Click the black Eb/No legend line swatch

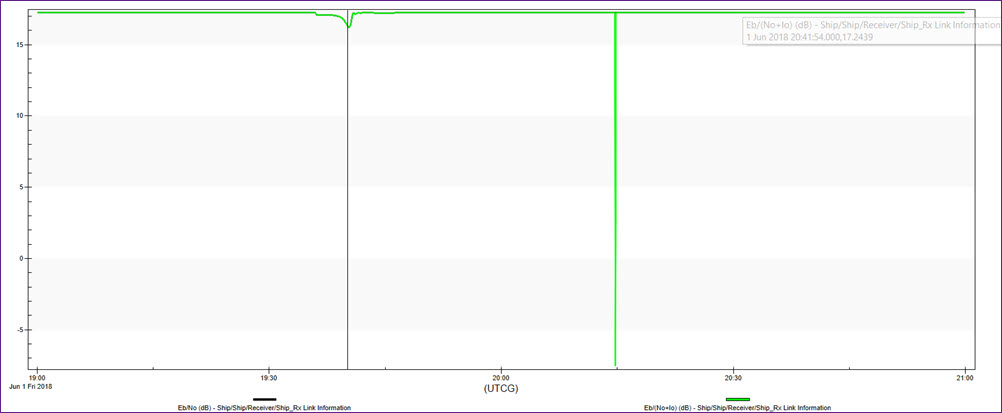[264, 399]
